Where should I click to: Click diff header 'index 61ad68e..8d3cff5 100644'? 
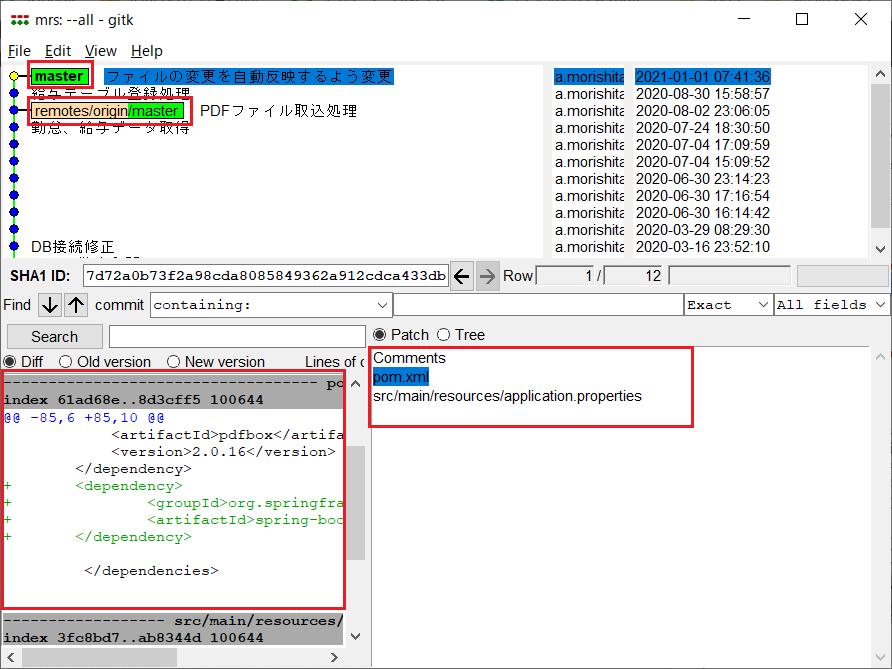pyautogui.click(x=133, y=400)
